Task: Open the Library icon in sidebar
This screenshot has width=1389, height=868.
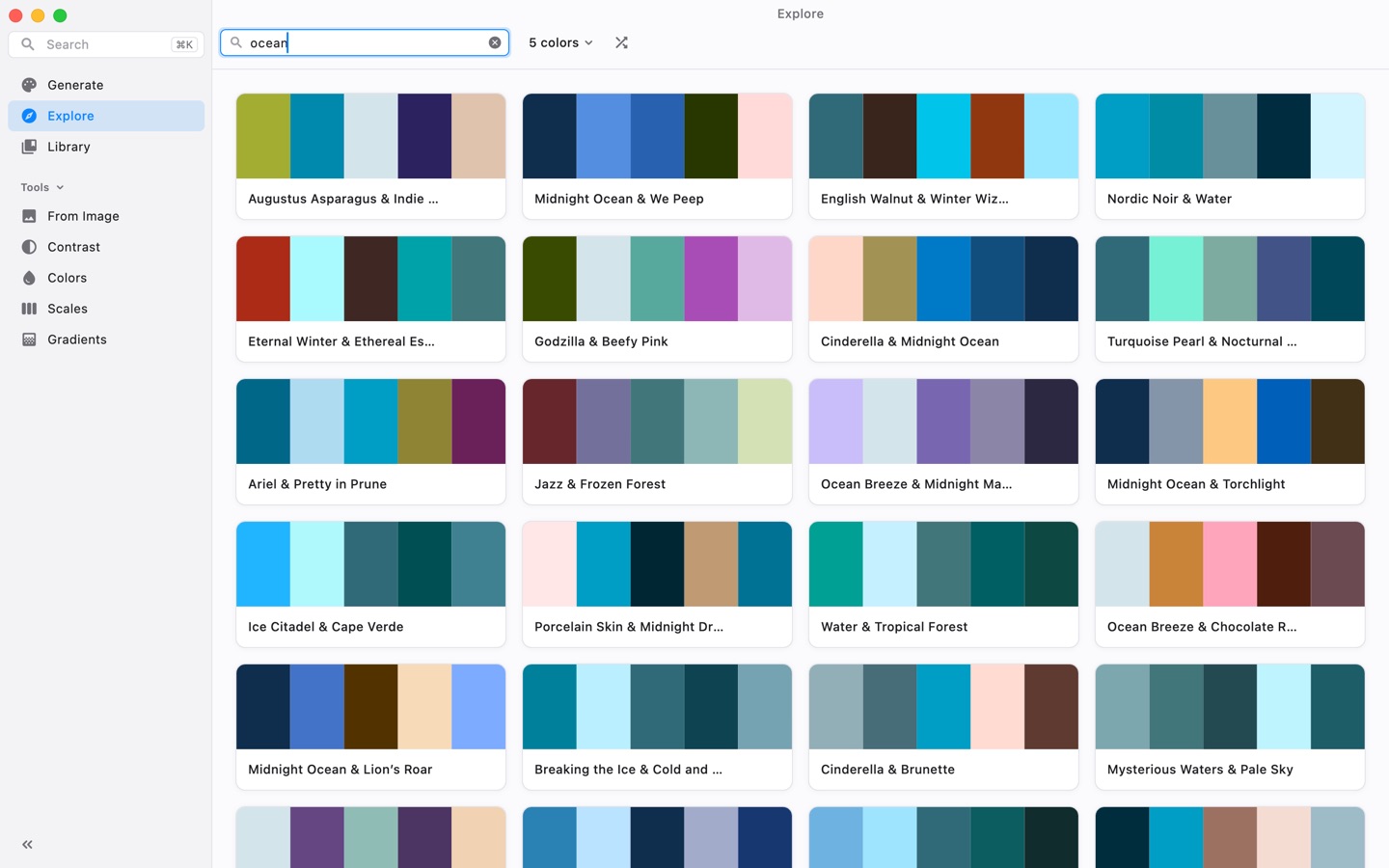Action: [29, 147]
